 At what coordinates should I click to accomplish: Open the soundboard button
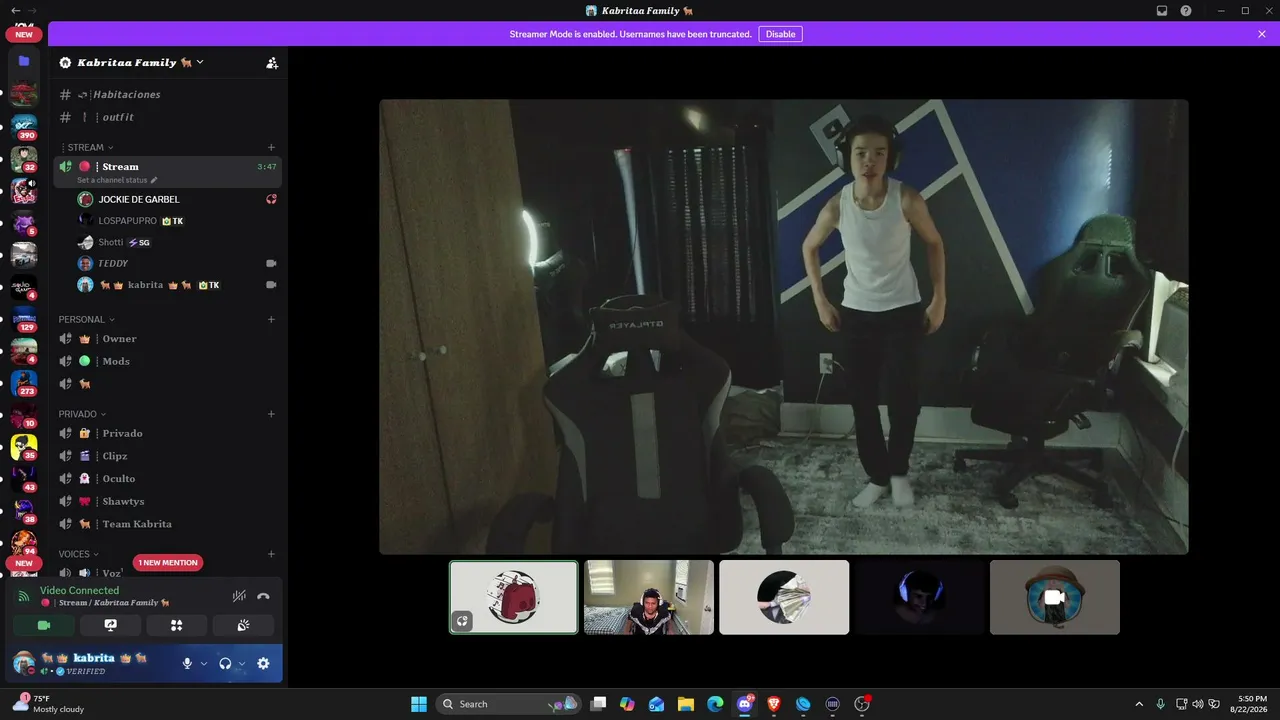pos(243,625)
